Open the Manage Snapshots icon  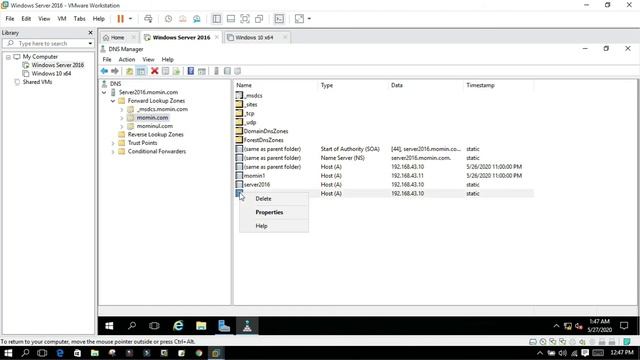point(197,19)
